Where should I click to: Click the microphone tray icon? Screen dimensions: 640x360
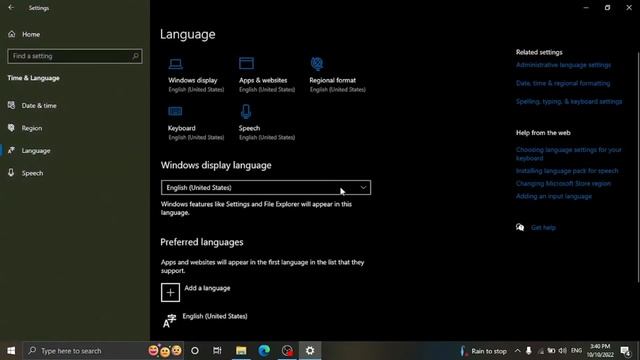coord(529,351)
